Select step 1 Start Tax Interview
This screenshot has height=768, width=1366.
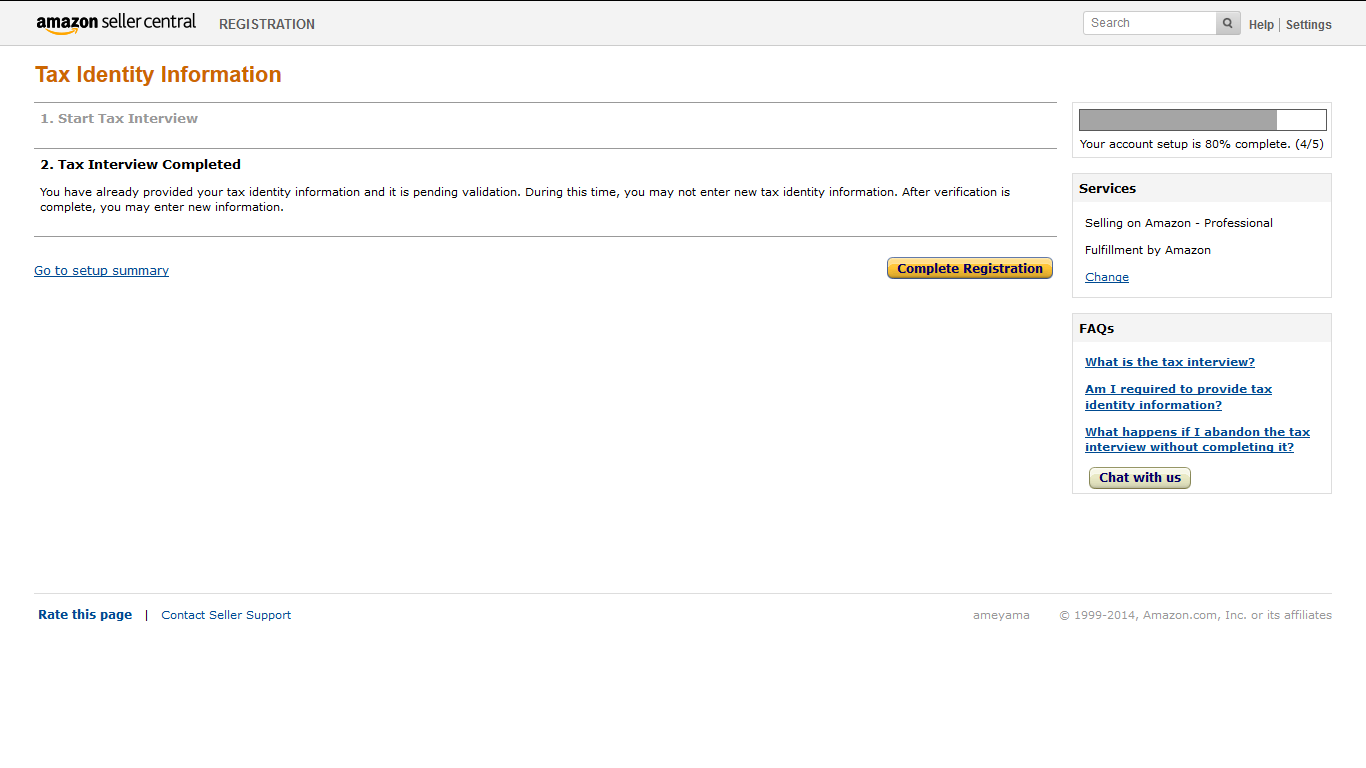pos(119,118)
